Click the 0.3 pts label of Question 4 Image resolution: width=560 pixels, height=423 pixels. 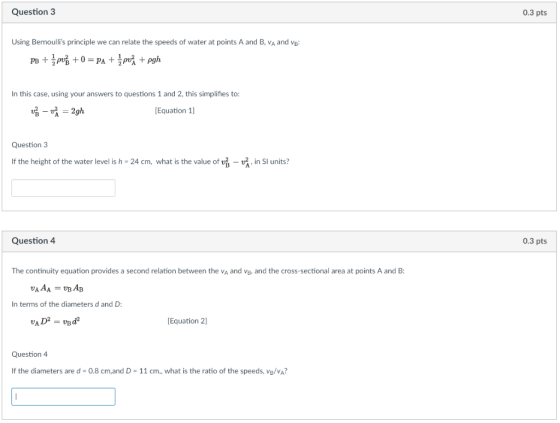(535, 241)
